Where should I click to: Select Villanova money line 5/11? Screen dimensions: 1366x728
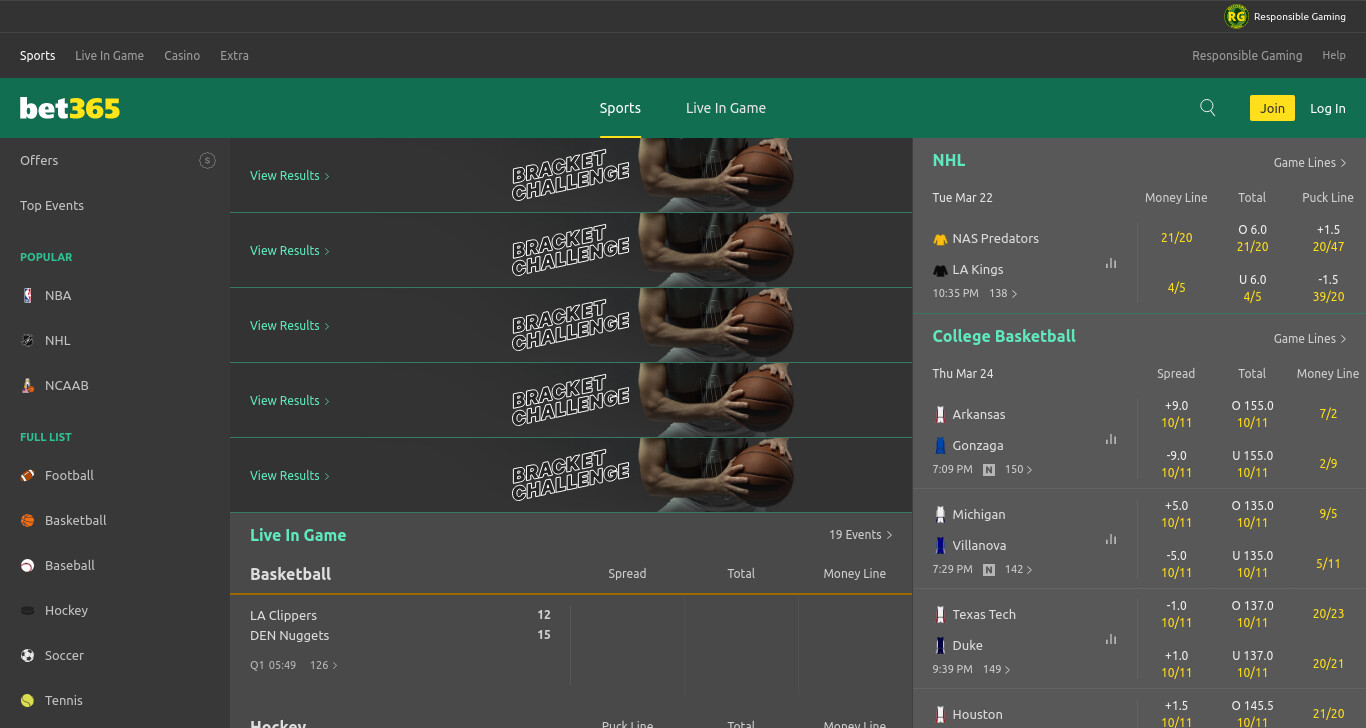[1328, 564]
